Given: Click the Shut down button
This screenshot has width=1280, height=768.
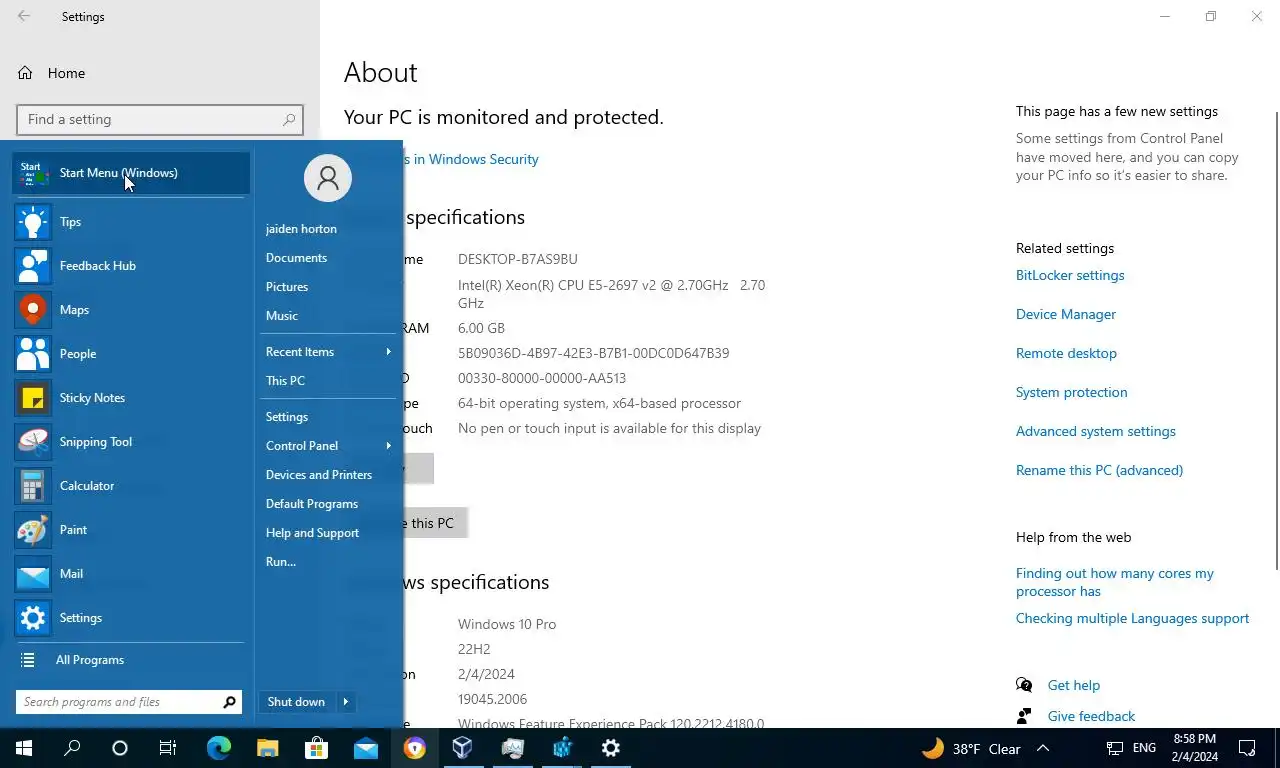Looking at the screenshot, I should (297, 702).
